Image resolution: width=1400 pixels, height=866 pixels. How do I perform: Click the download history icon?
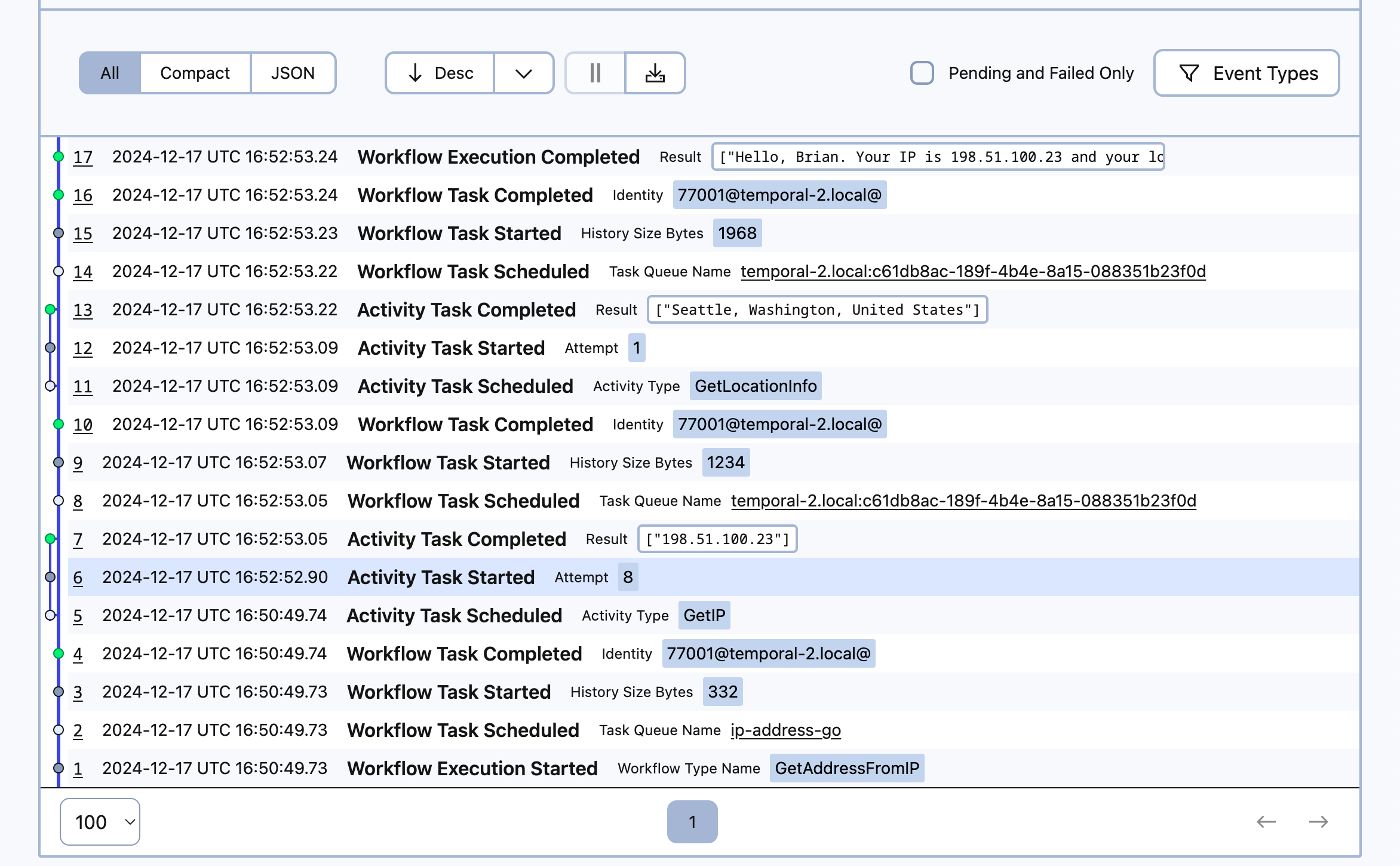pyautogui.click(x=655, y=73)
